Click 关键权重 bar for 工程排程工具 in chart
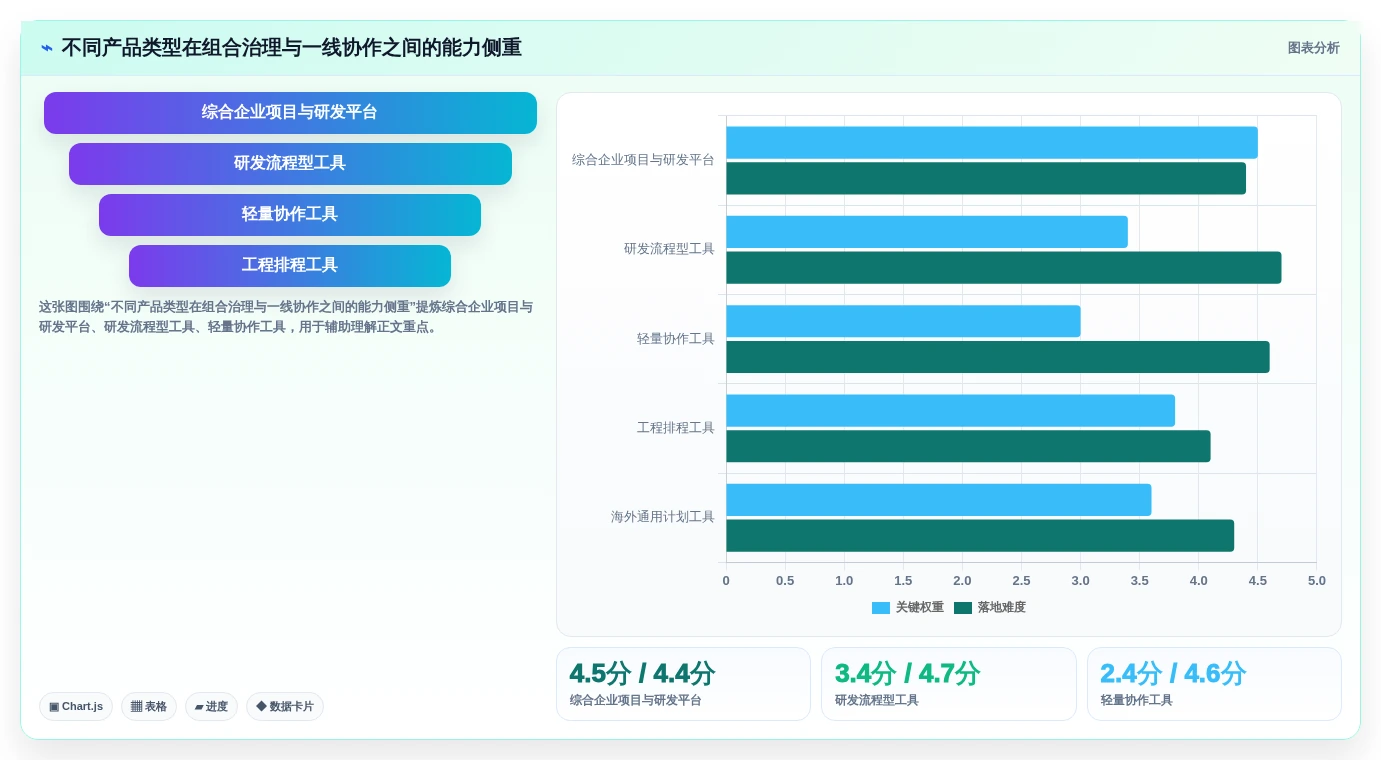This screenshot has height=760, width=1381. click(950, 411)
